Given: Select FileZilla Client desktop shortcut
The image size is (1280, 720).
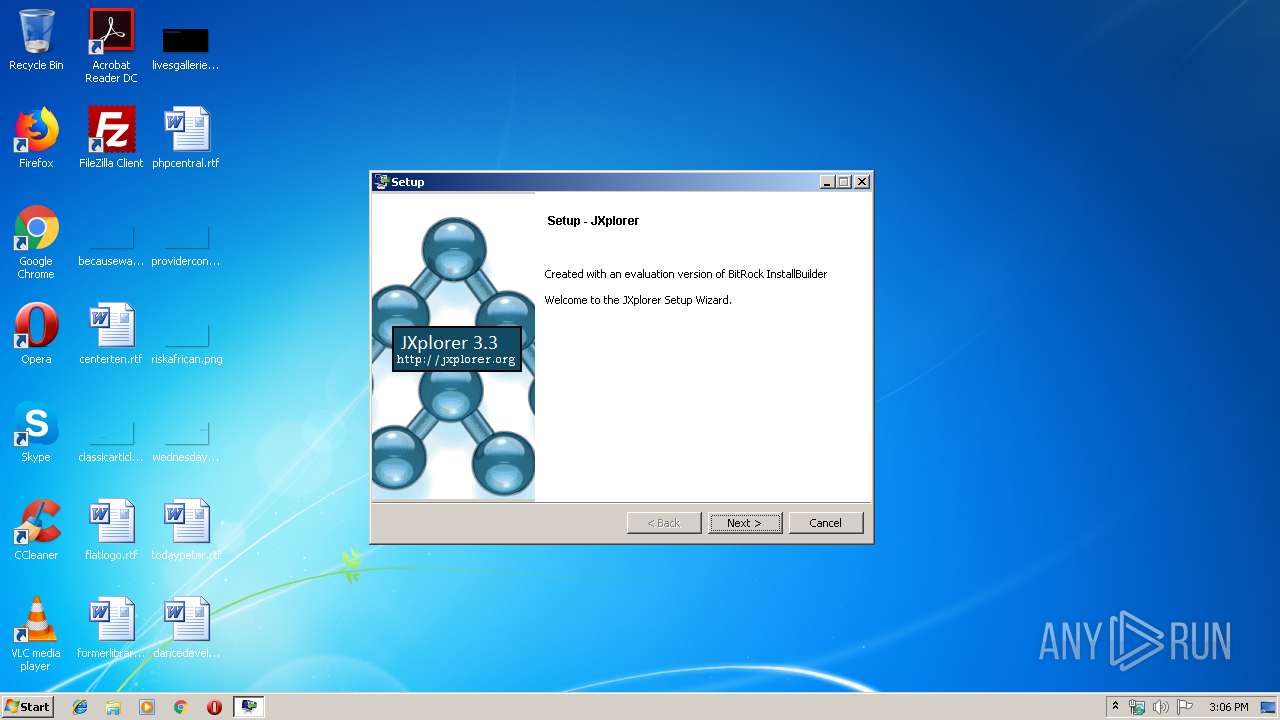Looking at the screenshot, I should click(x=111, y=138).
